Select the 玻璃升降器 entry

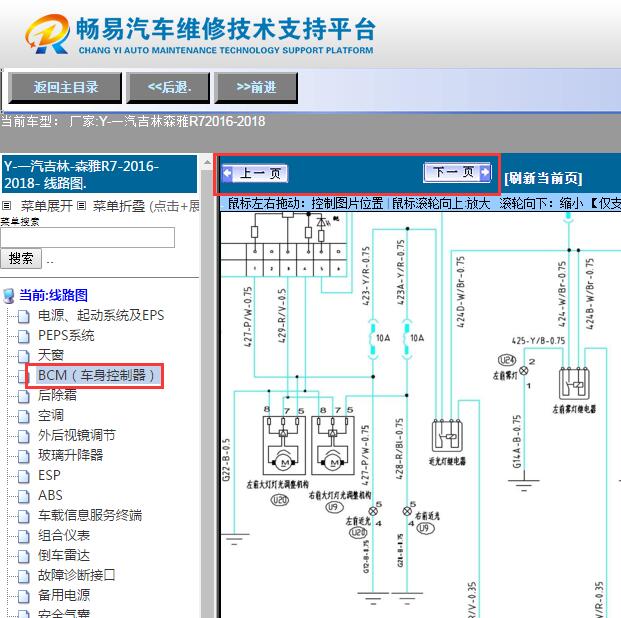click(70, 455)
